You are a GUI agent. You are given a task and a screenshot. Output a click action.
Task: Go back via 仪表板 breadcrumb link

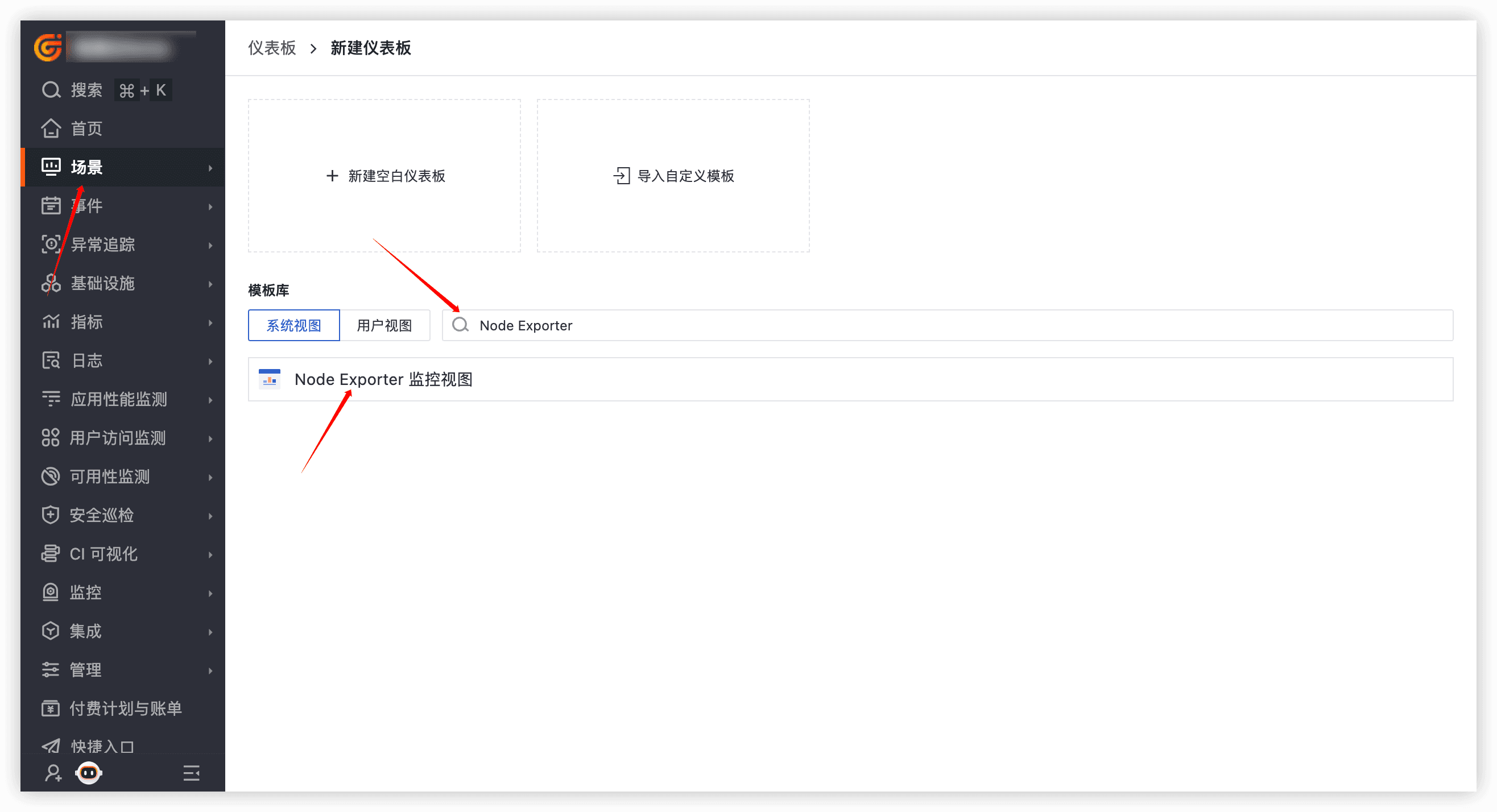(272, 48)
